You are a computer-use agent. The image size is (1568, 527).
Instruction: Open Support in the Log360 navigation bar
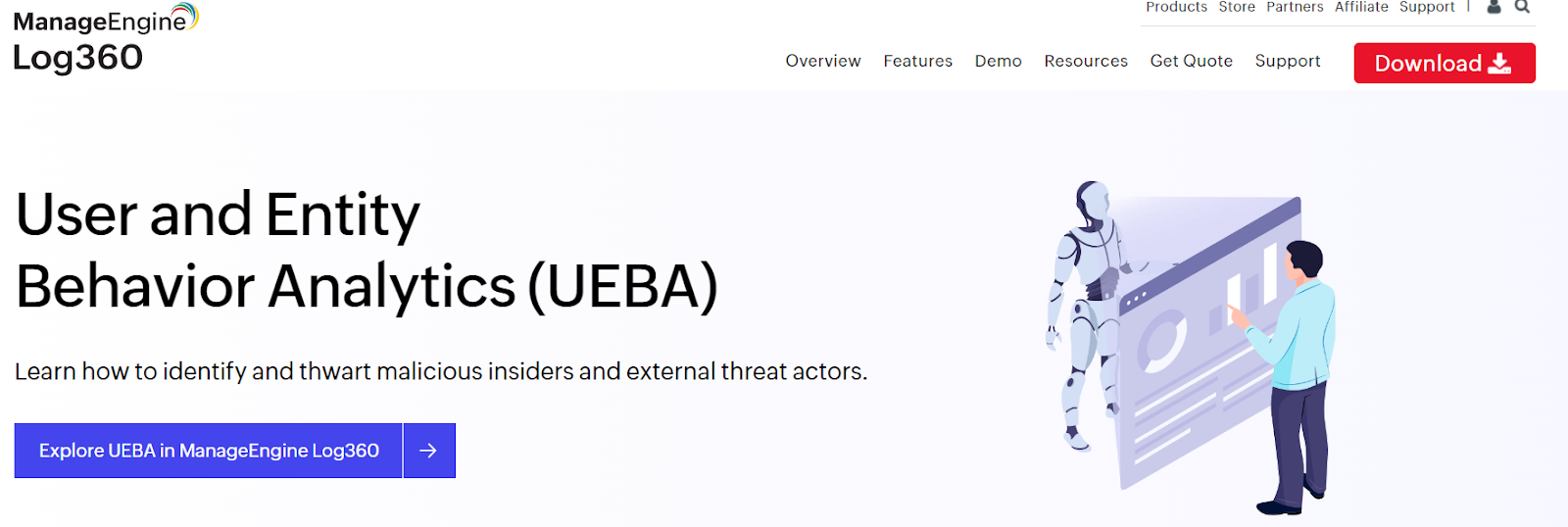tap(1288, 61)
